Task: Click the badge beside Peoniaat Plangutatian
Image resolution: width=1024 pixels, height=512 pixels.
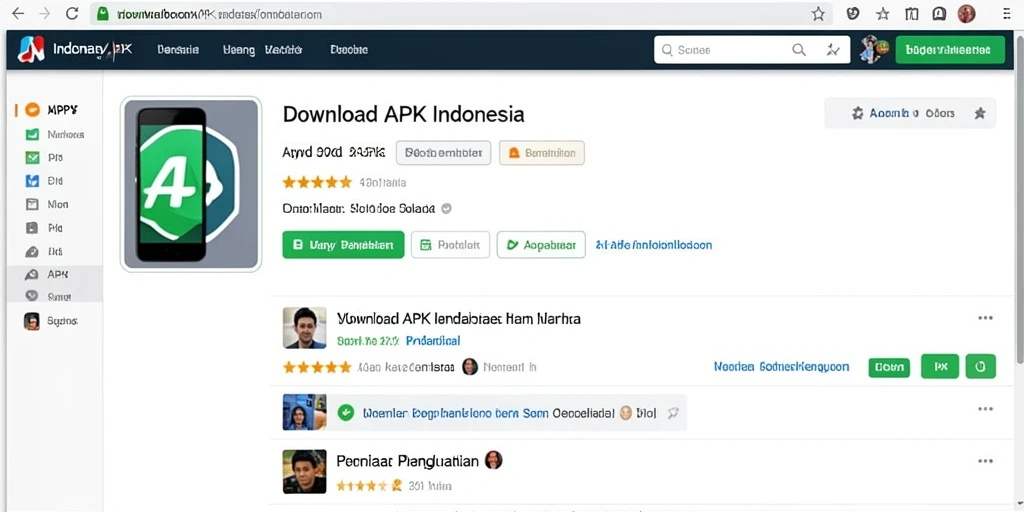Action: point(494,460)
